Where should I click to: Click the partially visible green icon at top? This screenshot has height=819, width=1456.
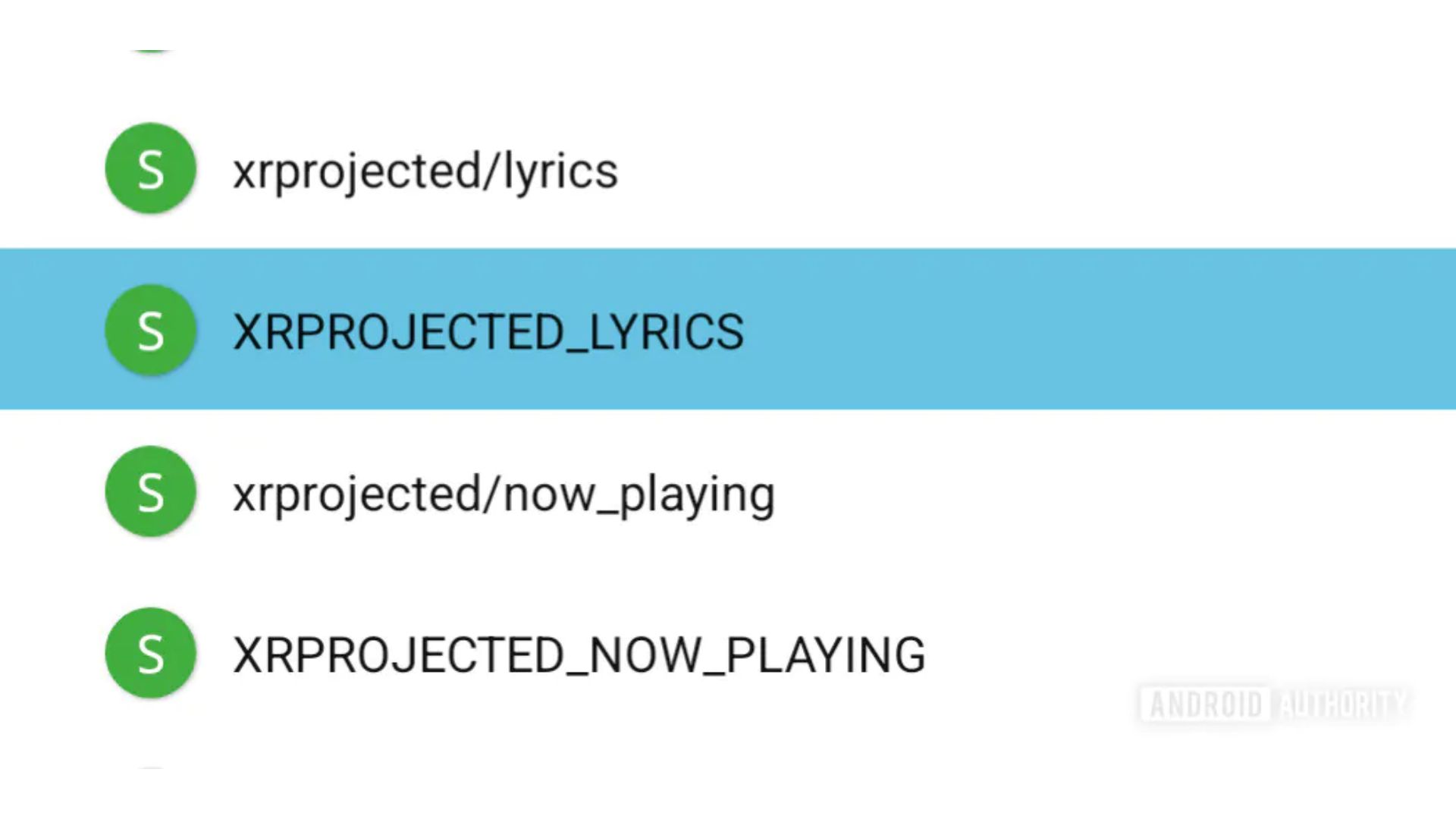[150, 51]
